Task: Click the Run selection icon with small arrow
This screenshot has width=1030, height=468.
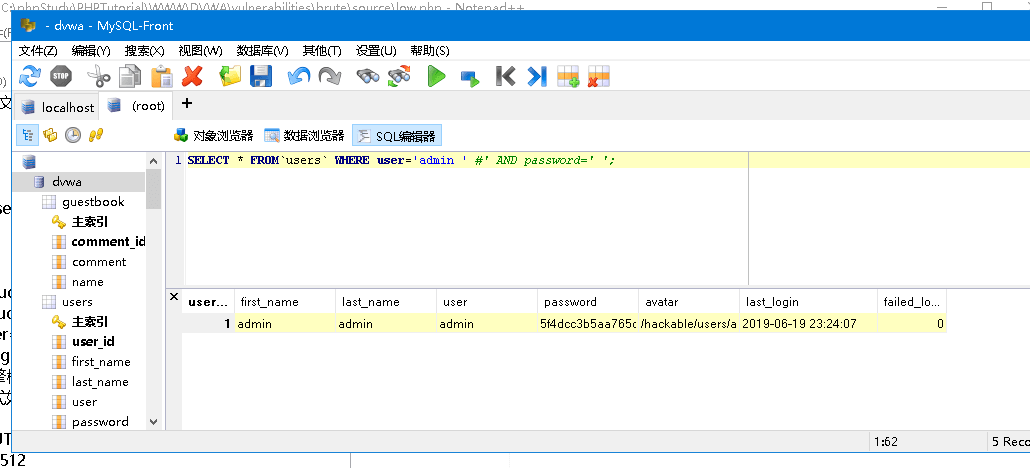Action: [x=469, y=78]
